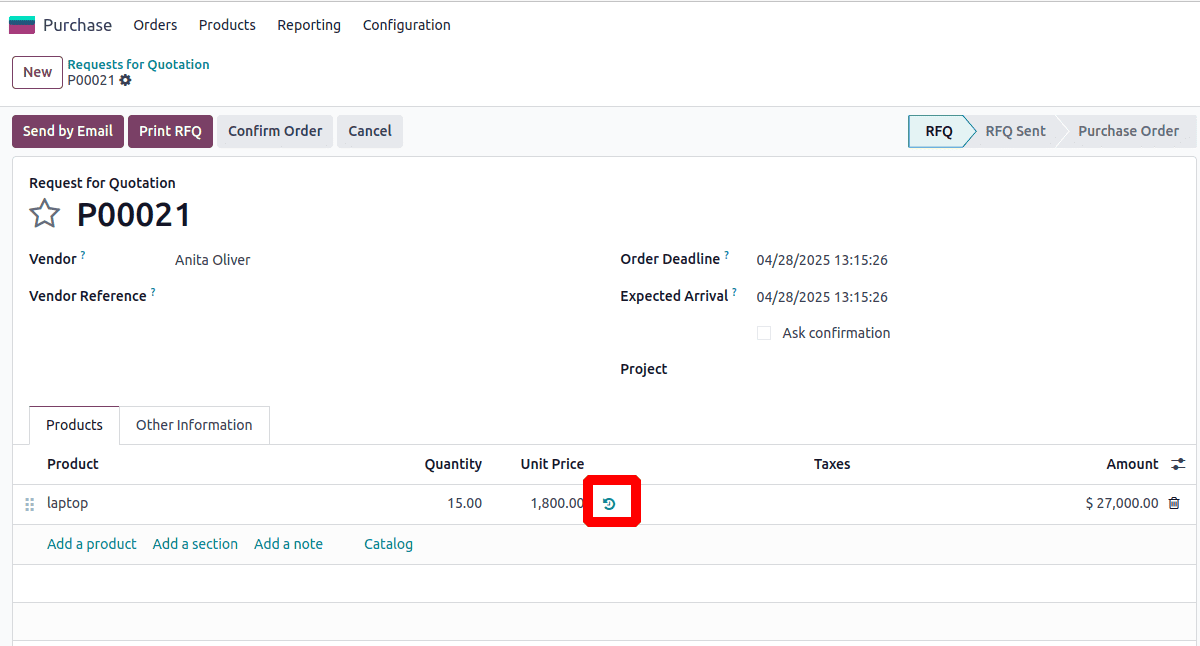Click the Amount column header

click(x=1132, y=464)
